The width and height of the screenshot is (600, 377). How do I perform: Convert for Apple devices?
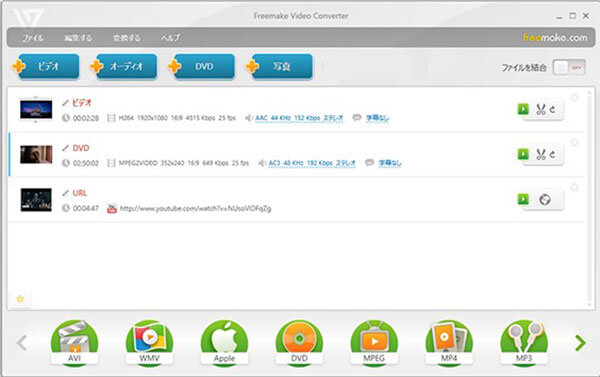click(x=224, y=343)
